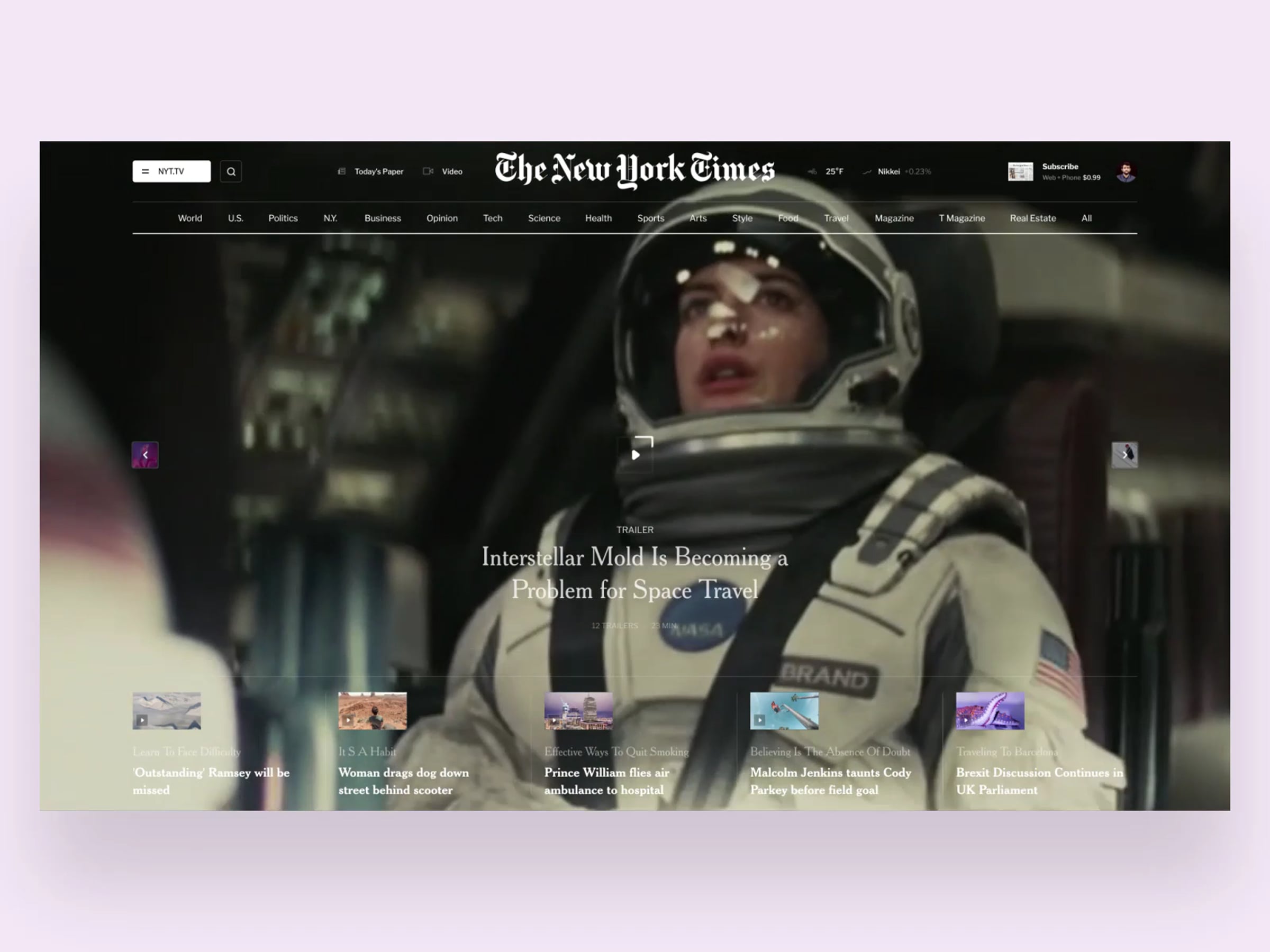The width and height of the screenshot is (1270, 952).
Task: Click the Today's Paper link
Action: tap(379, 171)
